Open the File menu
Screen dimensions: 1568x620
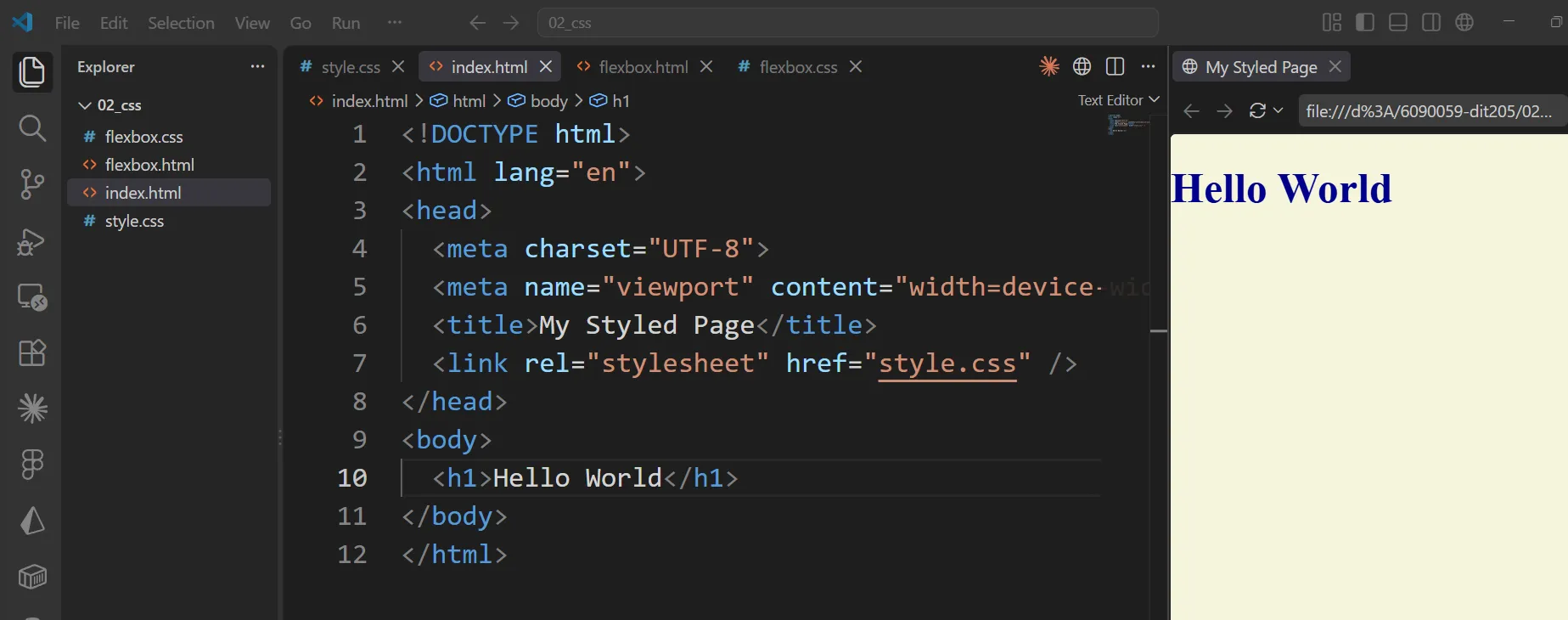67,23
